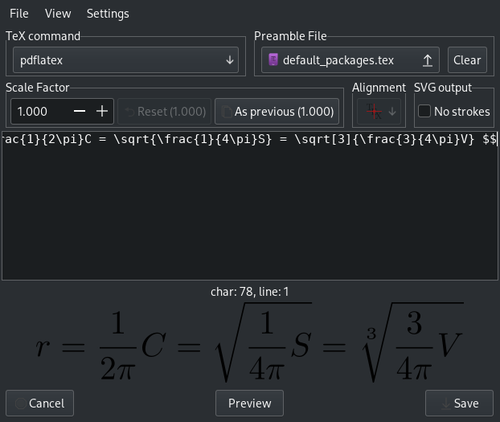Click the Preview button
The image size is (500, 422).
click(249, 403)
